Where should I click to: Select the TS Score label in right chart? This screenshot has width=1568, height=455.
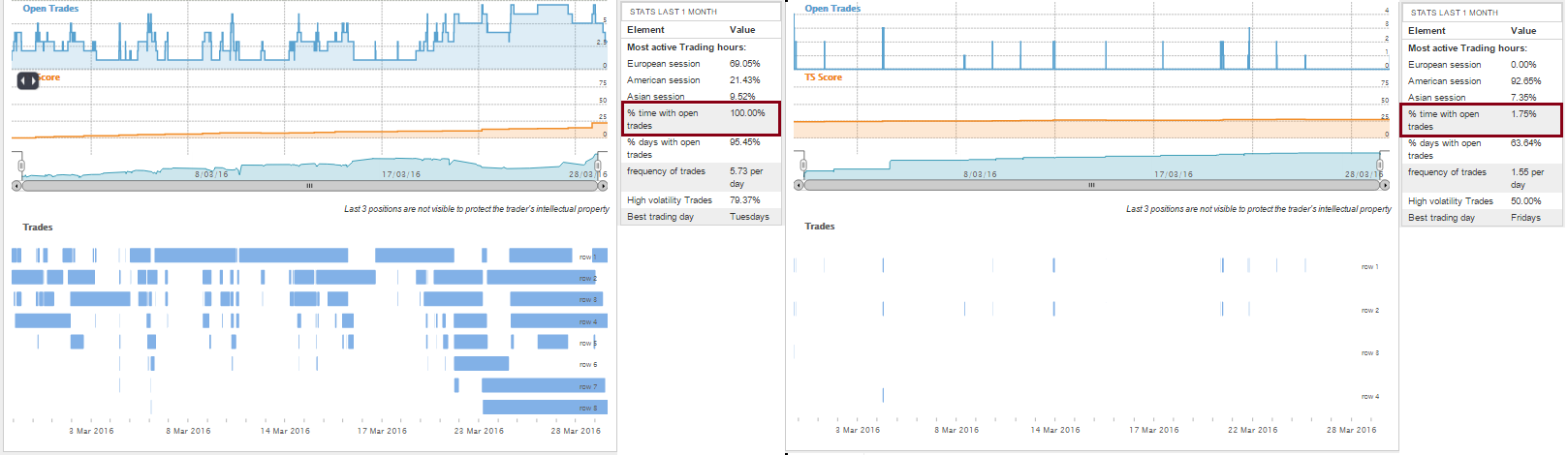pos(823,77)
